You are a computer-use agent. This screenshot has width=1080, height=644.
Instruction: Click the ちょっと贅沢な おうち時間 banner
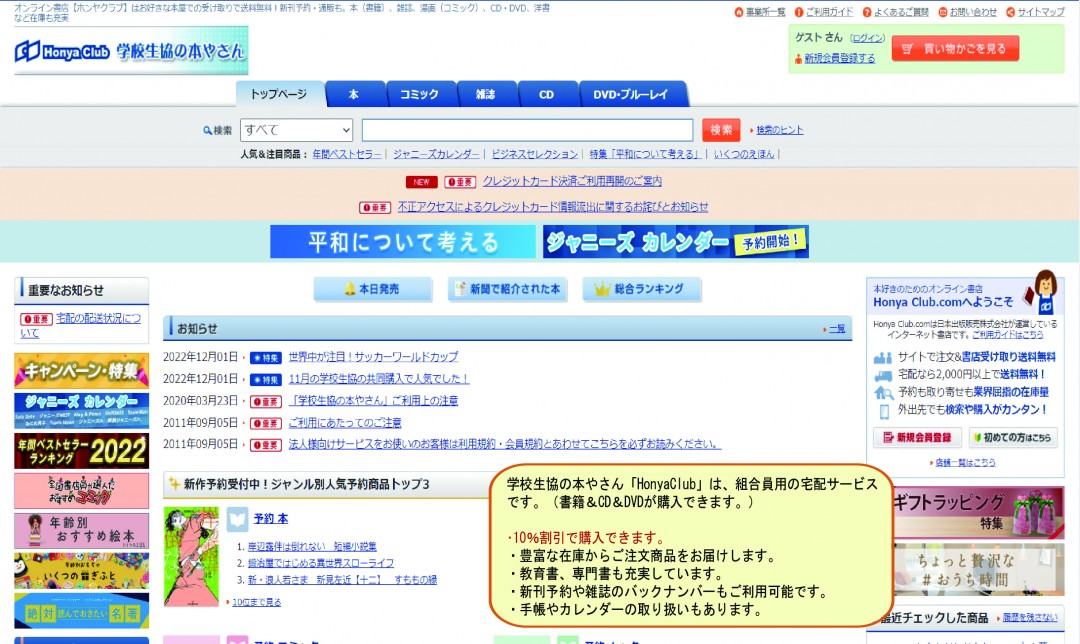click(978, 570)
